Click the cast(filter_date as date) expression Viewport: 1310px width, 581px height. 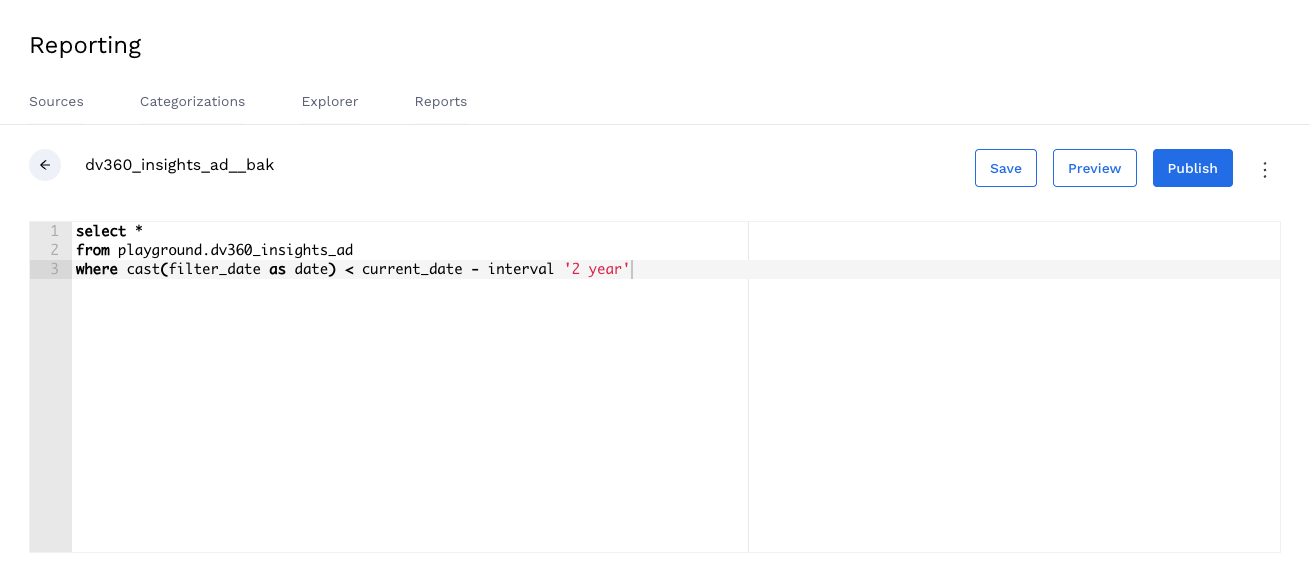(x=231, y=269)
